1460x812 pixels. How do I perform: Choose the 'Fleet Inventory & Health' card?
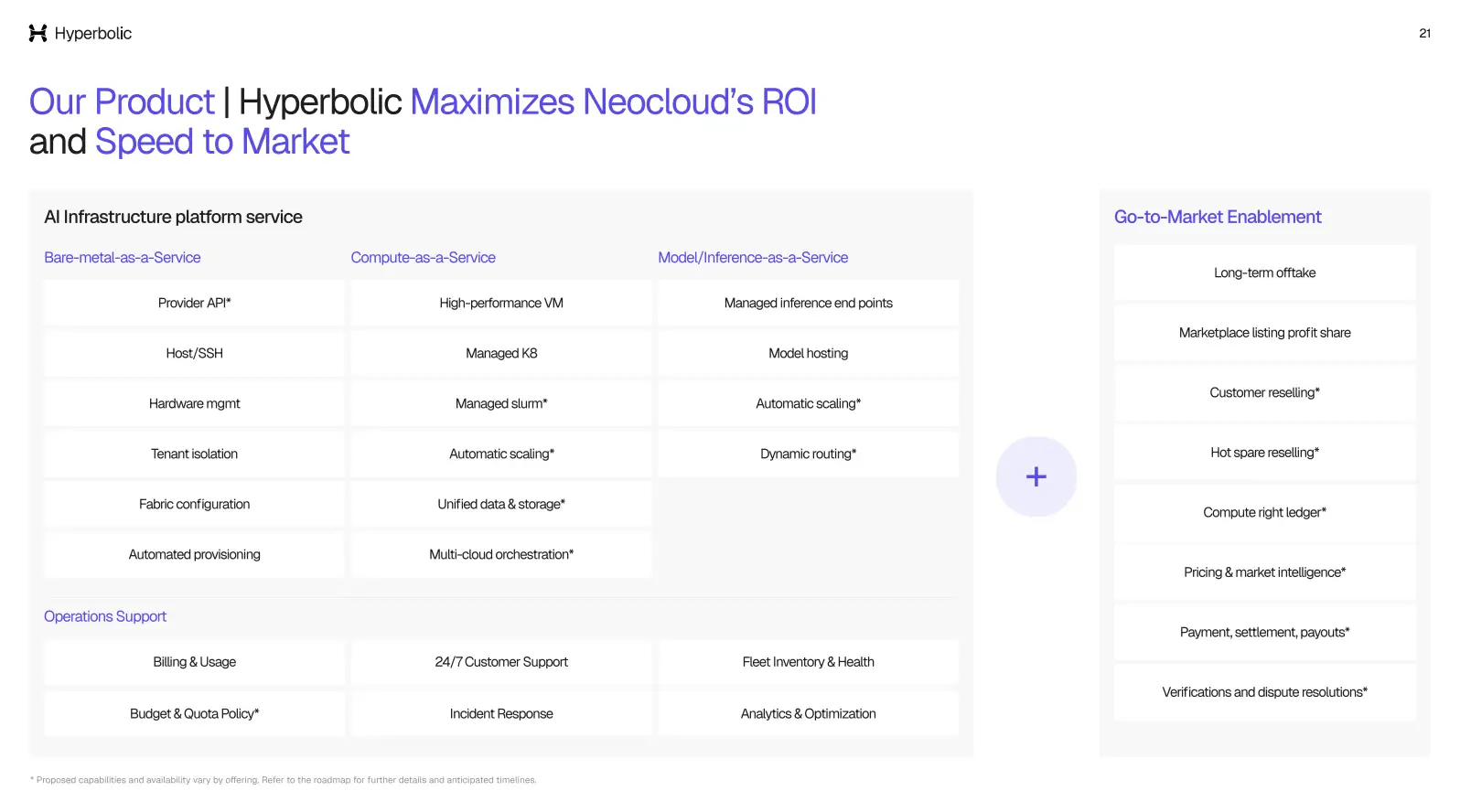809,662
